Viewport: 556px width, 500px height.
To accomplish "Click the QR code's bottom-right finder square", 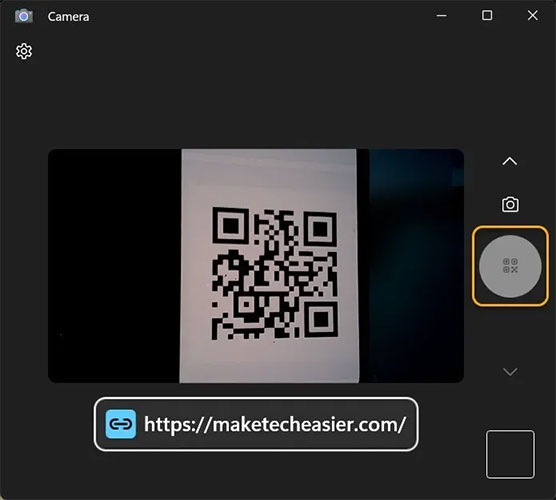I will coord(321,320).
